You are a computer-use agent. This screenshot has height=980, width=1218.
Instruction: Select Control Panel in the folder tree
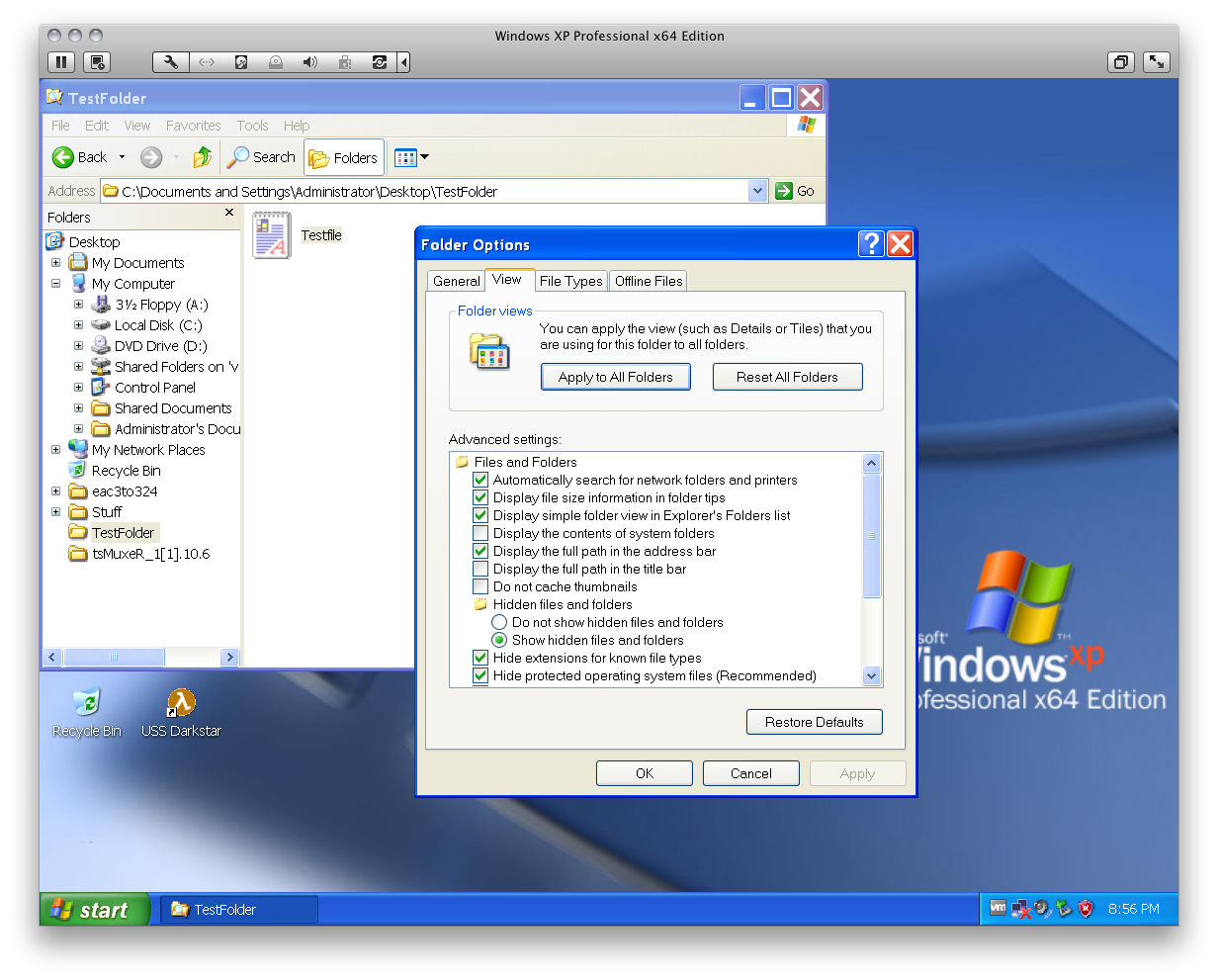pos(143,388)
